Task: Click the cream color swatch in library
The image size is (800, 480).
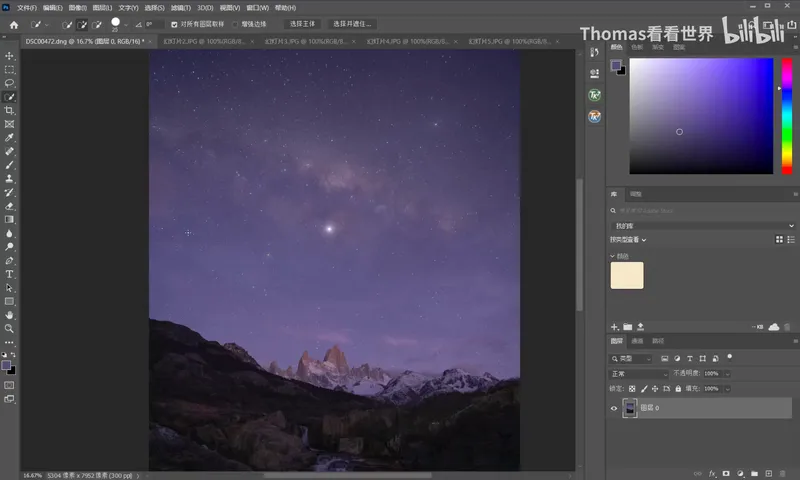Action: [627, 275]
